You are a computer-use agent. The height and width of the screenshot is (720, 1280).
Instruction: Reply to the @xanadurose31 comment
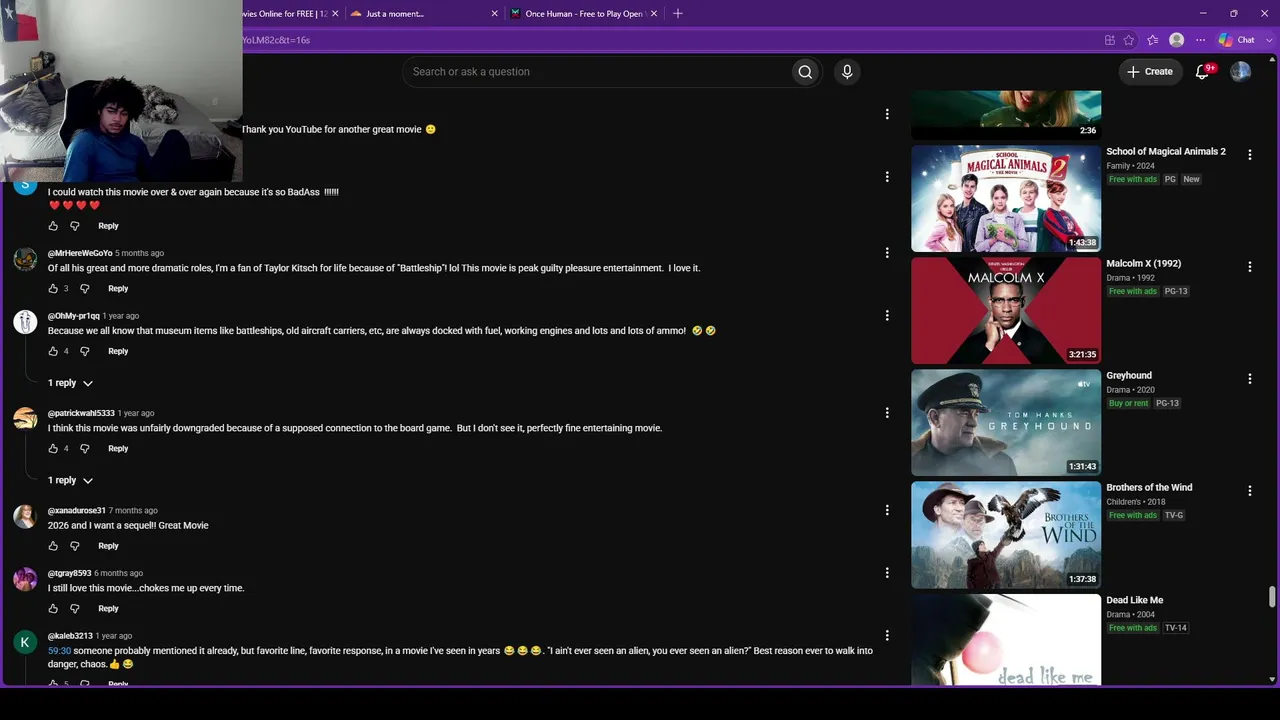[x=108, y=546]
